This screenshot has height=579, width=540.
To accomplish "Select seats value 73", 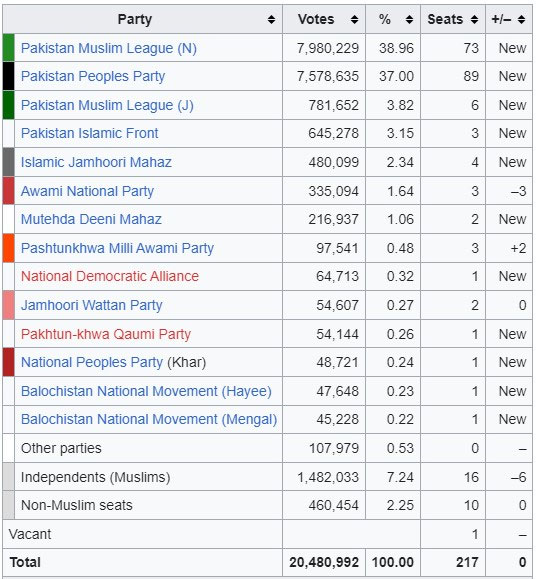I will [x=471, y=48].
